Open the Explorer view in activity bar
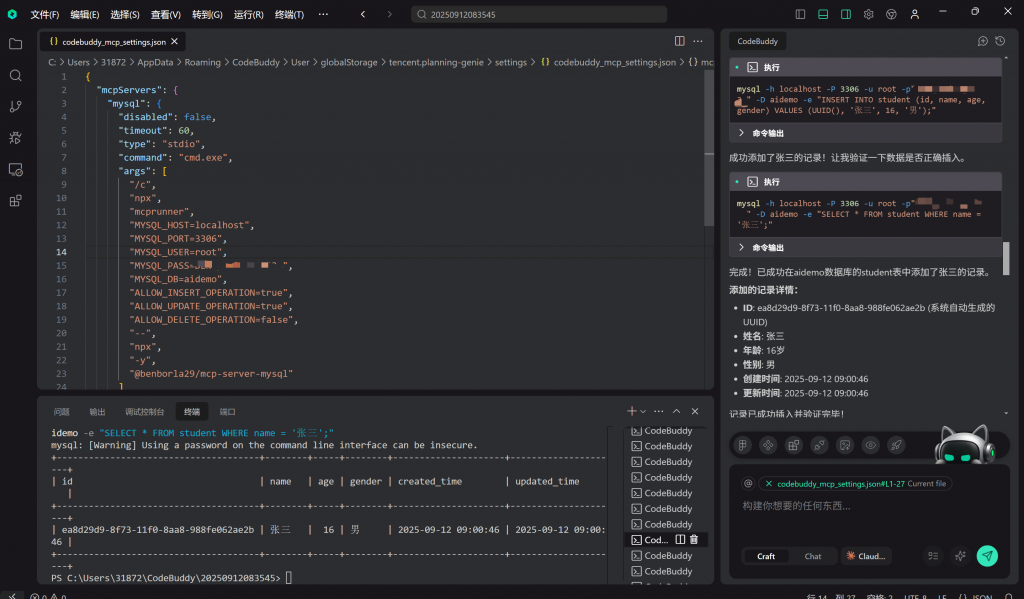The height and width of the screenshot is (599, 1024). 15,44
